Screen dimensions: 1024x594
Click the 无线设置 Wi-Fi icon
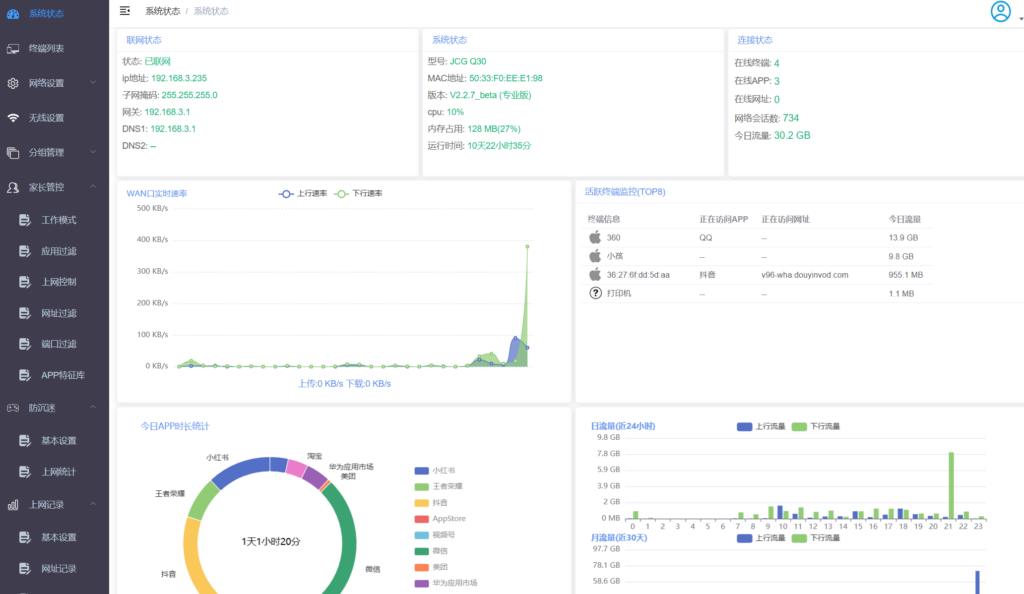point(13,118)
